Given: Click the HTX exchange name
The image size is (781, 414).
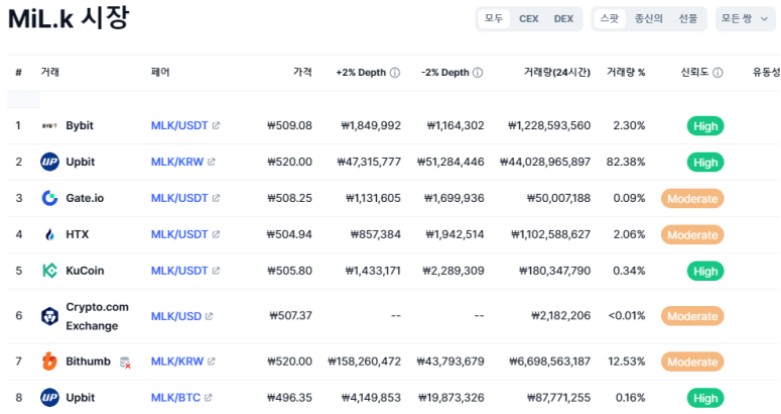Looking at the screenshot, I should [77, 234].
